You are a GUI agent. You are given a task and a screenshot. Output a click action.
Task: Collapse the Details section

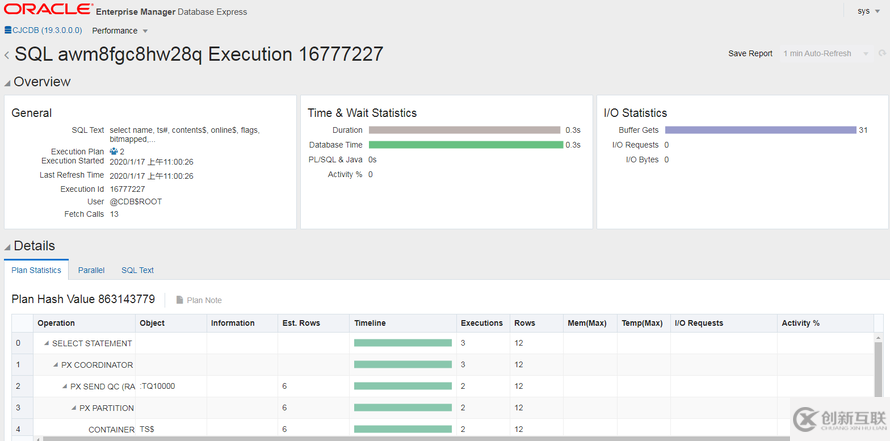7,246
